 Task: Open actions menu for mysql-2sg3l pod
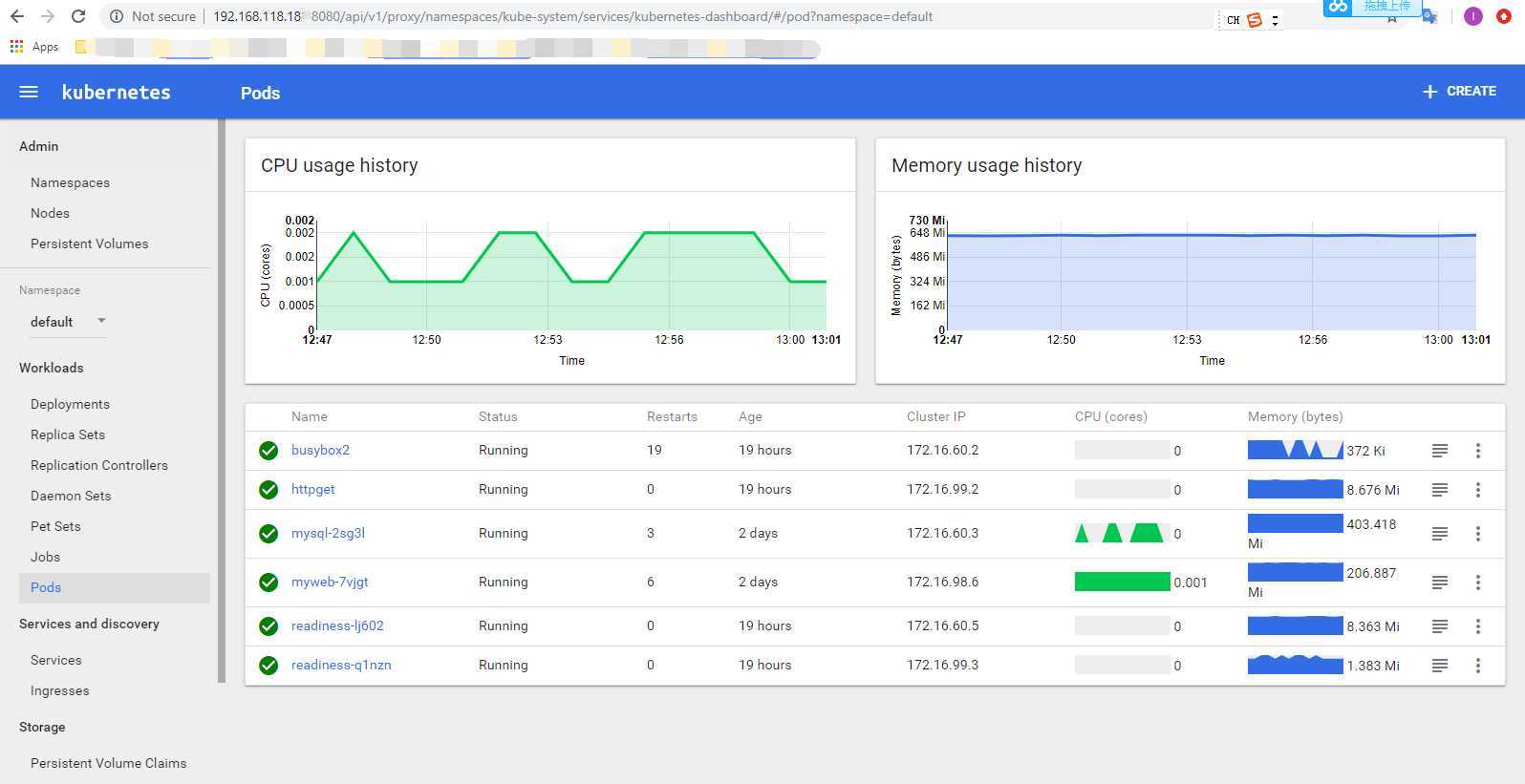click(1478, 534)
